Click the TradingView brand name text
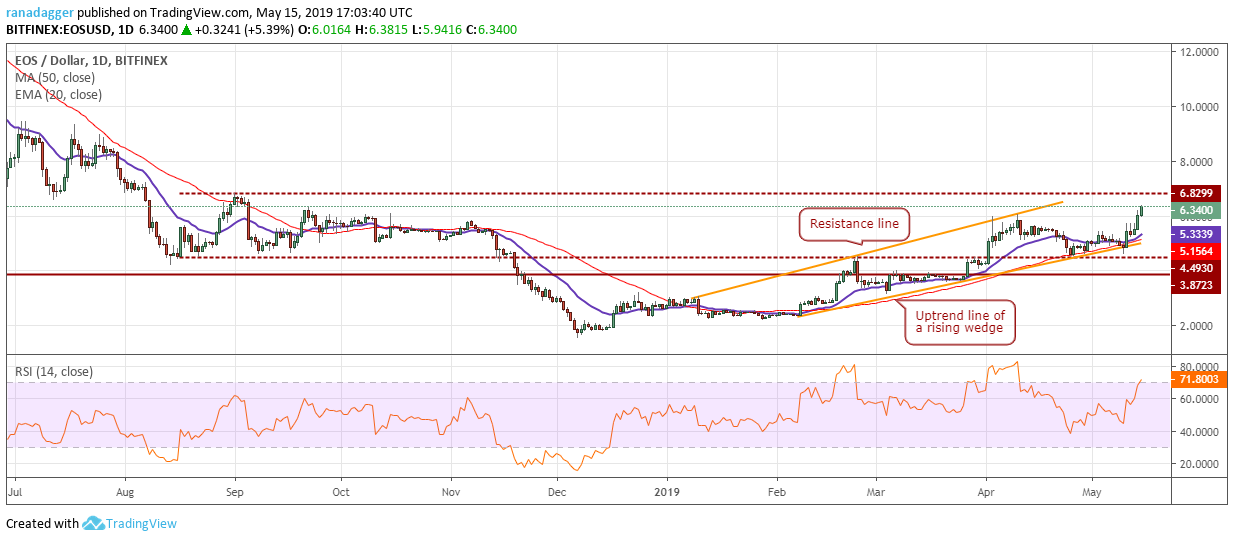1234x541 pixels. pos(141,523)
